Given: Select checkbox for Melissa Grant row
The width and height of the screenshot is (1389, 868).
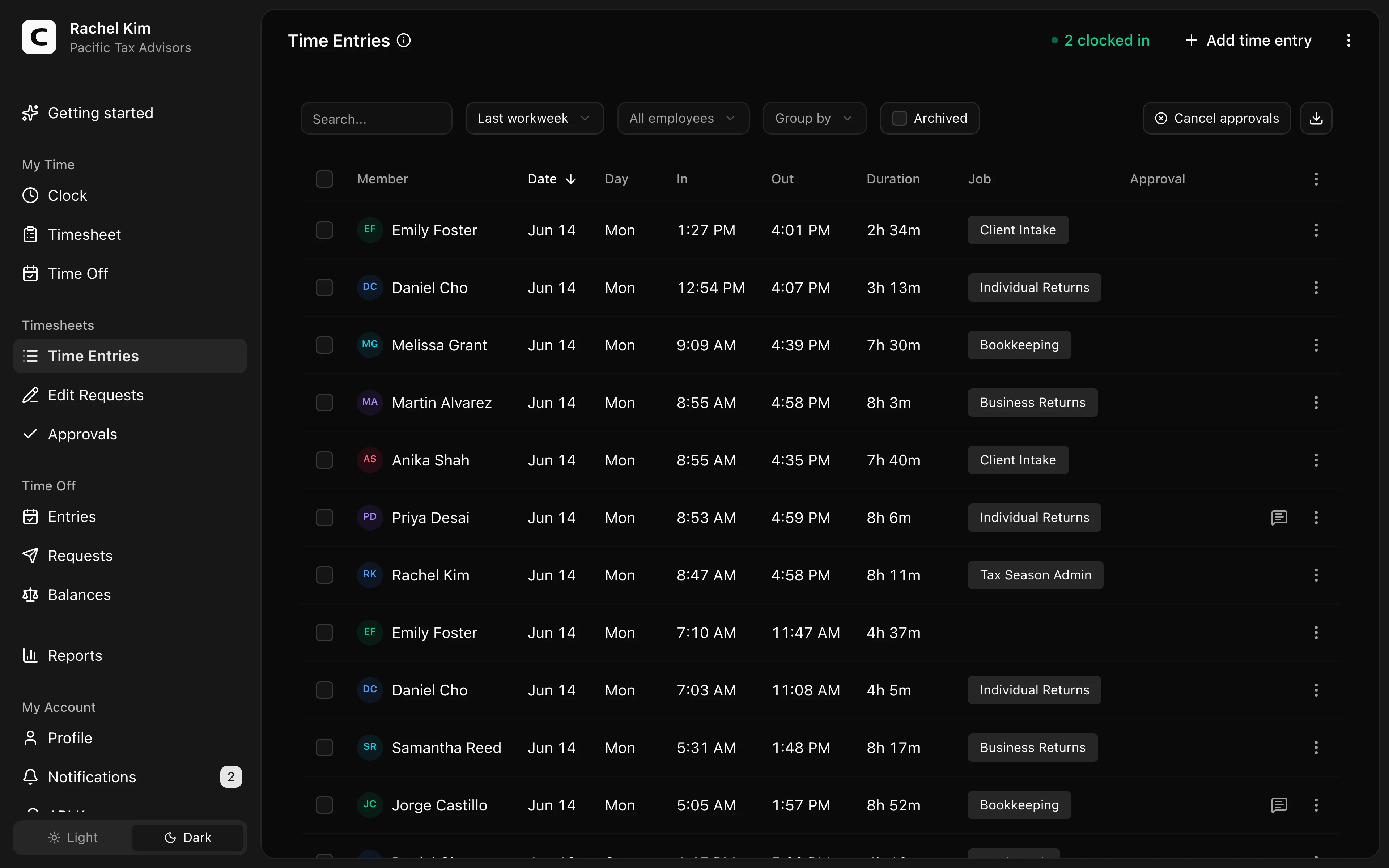Looking at the screenshot, I should tap(324, 345).
